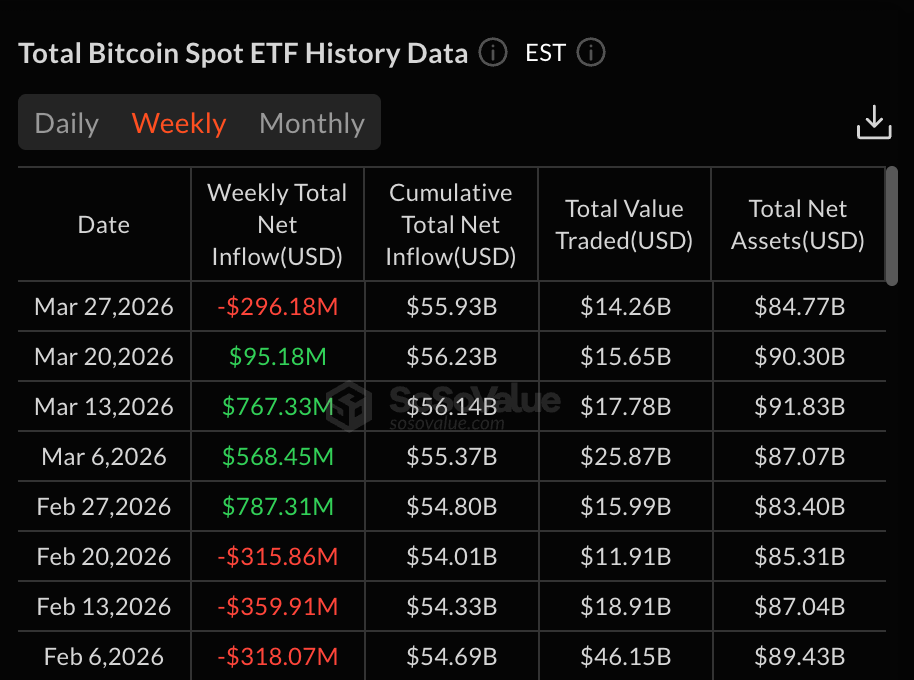Screen dimensions: 914x680
Task: Switch to the Daily tab
Action: [x=67, y=123]
